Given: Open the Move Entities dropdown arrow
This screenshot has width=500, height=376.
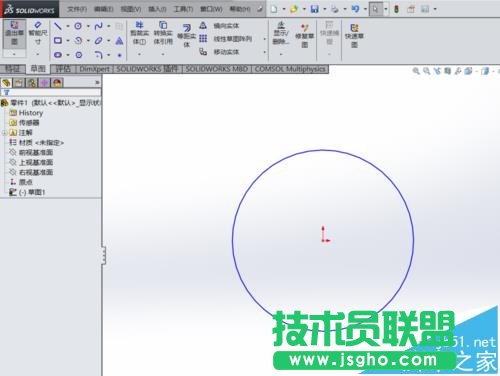Looking at the screenshot, I should point(265,52).
